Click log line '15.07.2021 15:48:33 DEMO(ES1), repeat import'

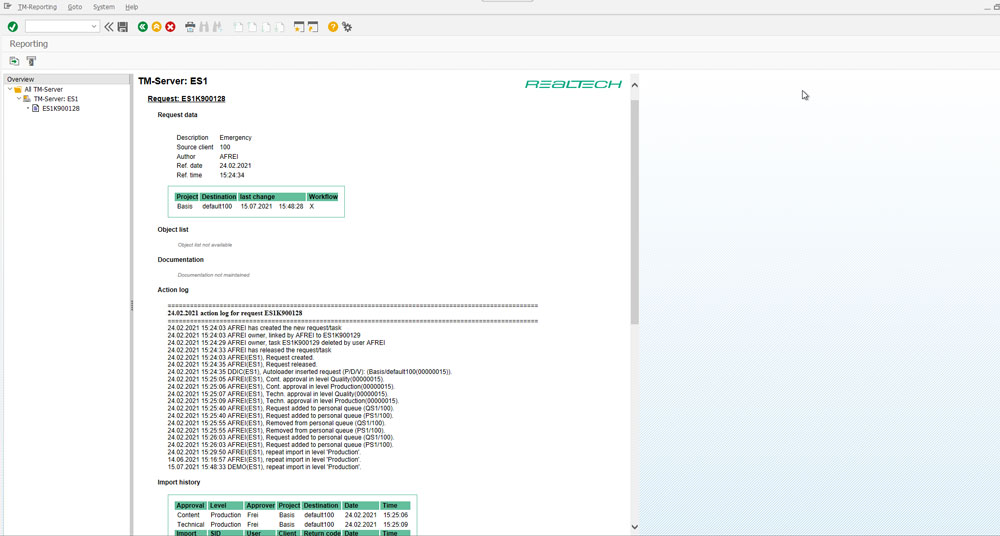265,467
